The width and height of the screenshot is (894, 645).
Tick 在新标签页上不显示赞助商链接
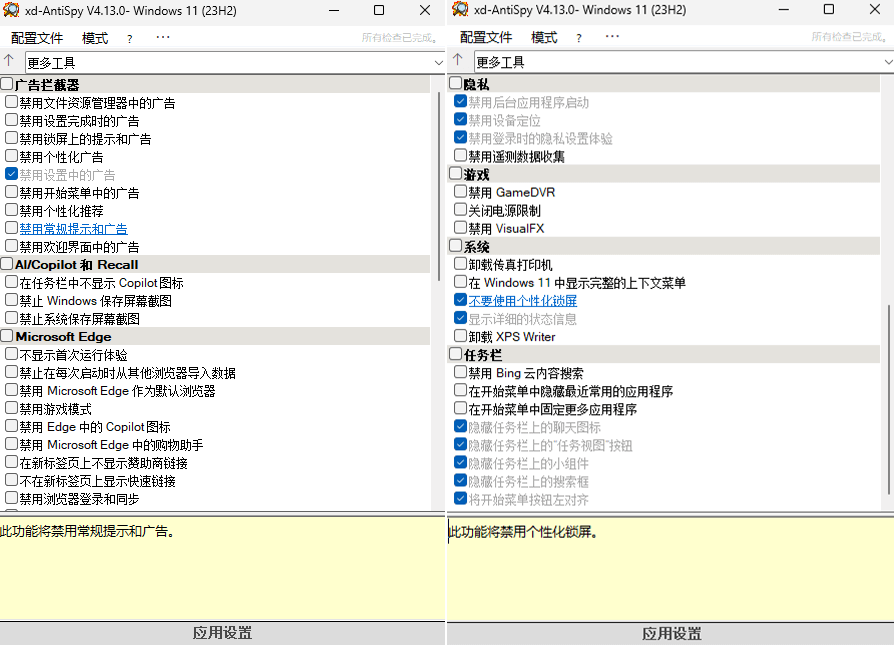click(11, 462)
